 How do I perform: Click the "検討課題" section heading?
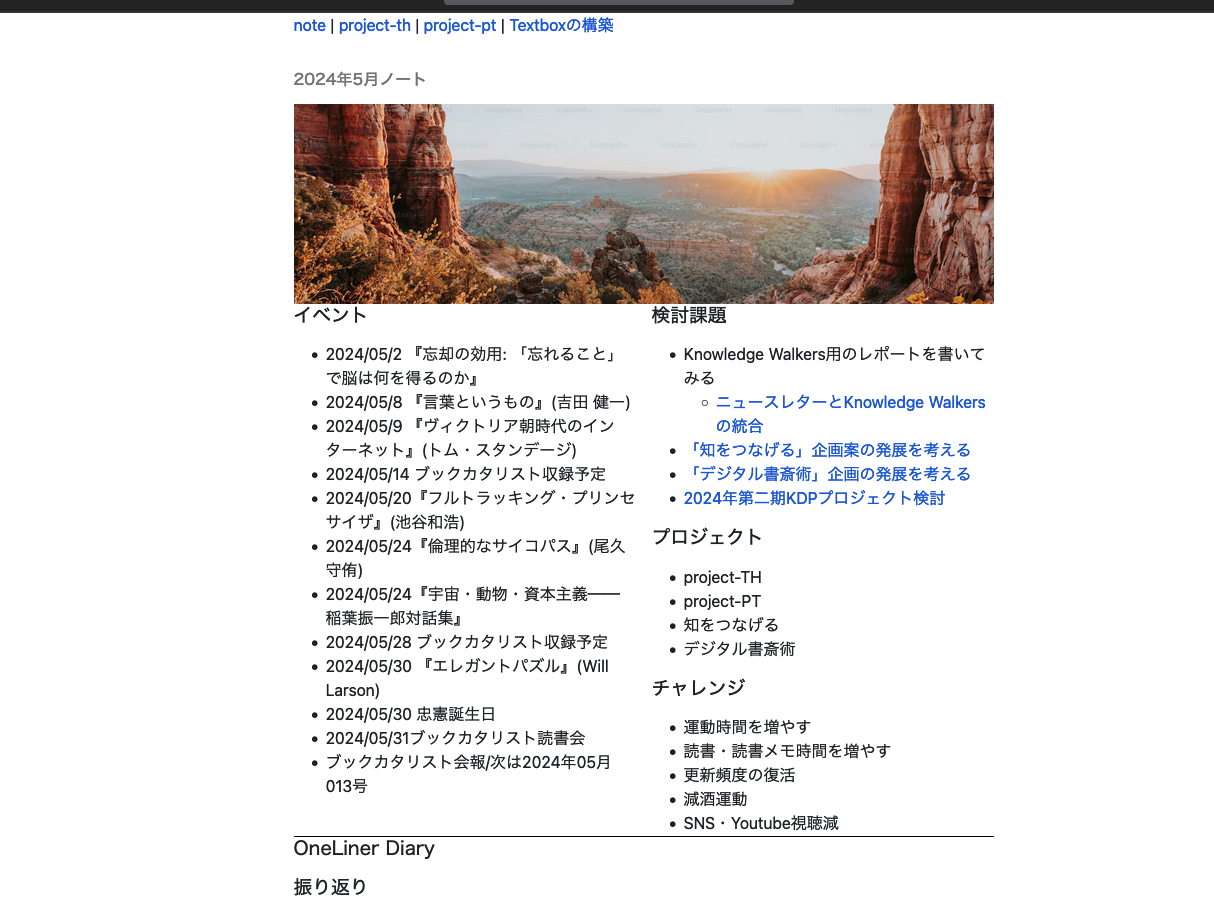tap(690, 315)
